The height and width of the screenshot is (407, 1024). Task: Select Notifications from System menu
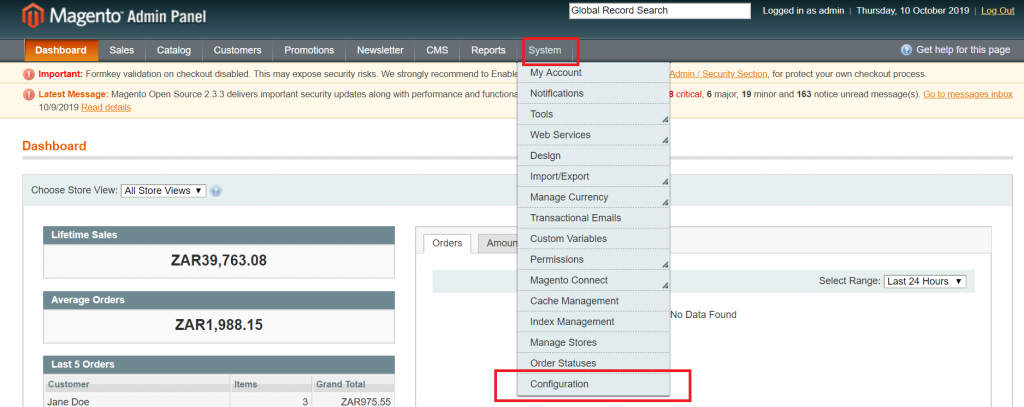594,93
